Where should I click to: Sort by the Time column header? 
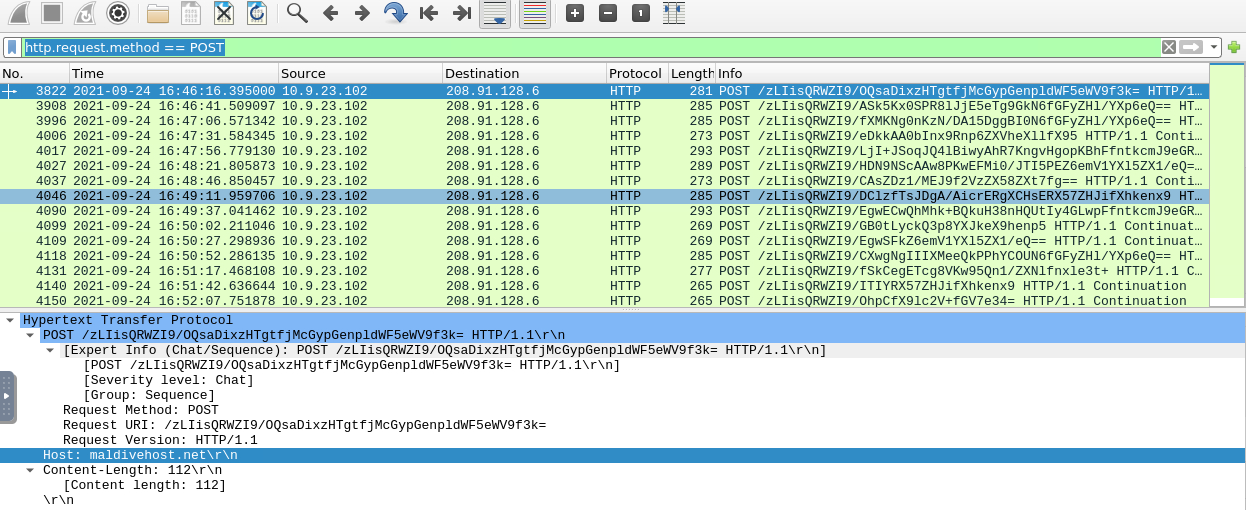point(174,73)
